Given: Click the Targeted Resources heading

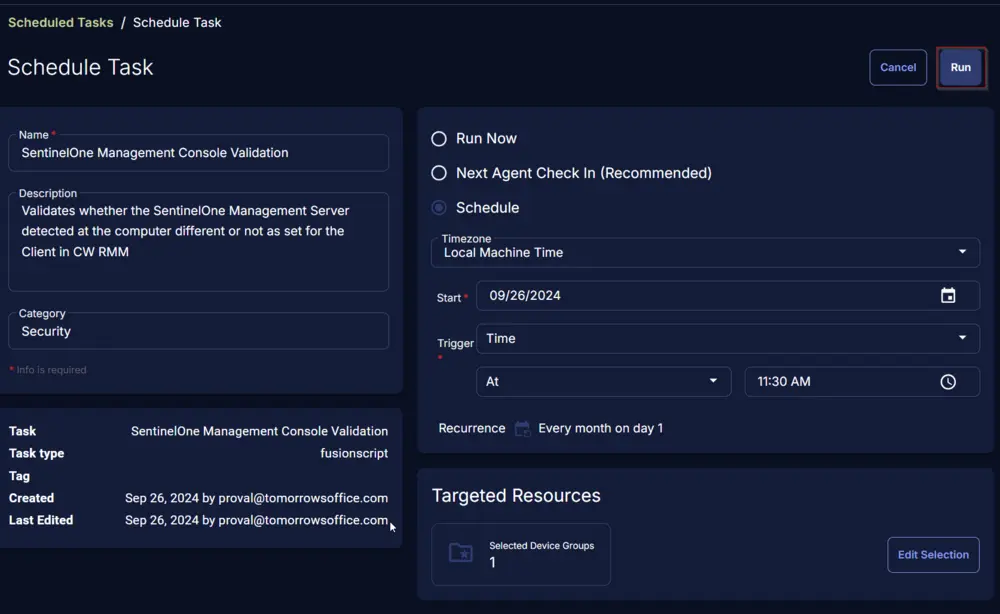Looking at the screenshot, I should [x=516, y=495].
